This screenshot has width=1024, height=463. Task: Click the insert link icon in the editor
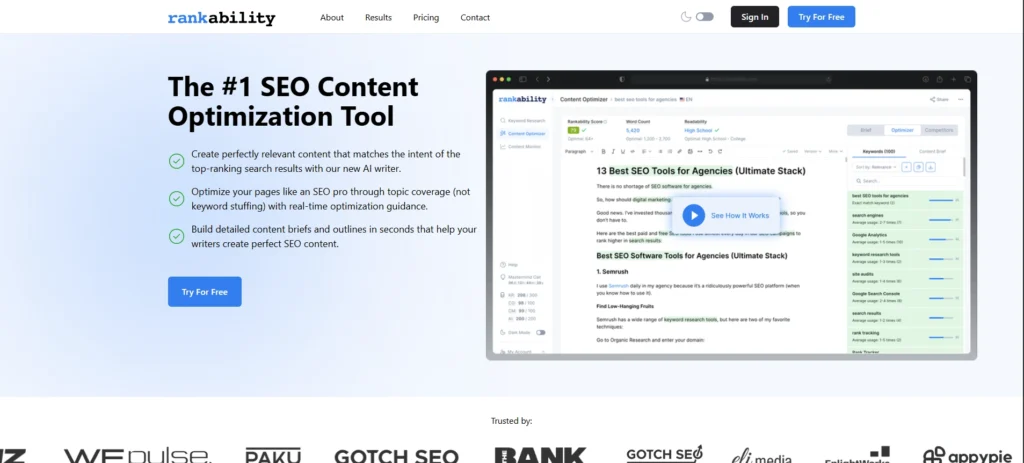(679, 152)
